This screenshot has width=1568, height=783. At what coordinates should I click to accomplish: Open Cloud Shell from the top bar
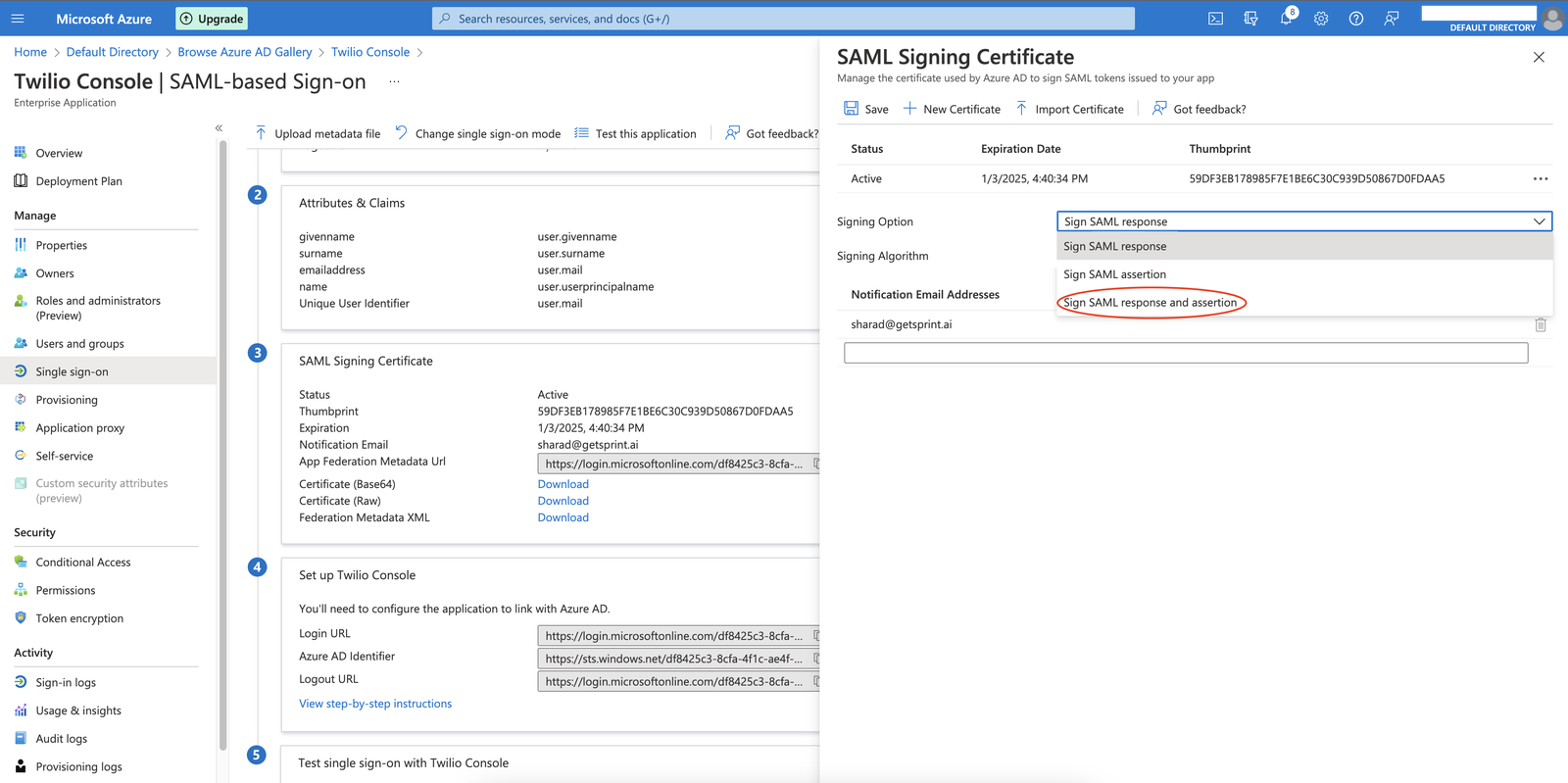[1215, 19]
